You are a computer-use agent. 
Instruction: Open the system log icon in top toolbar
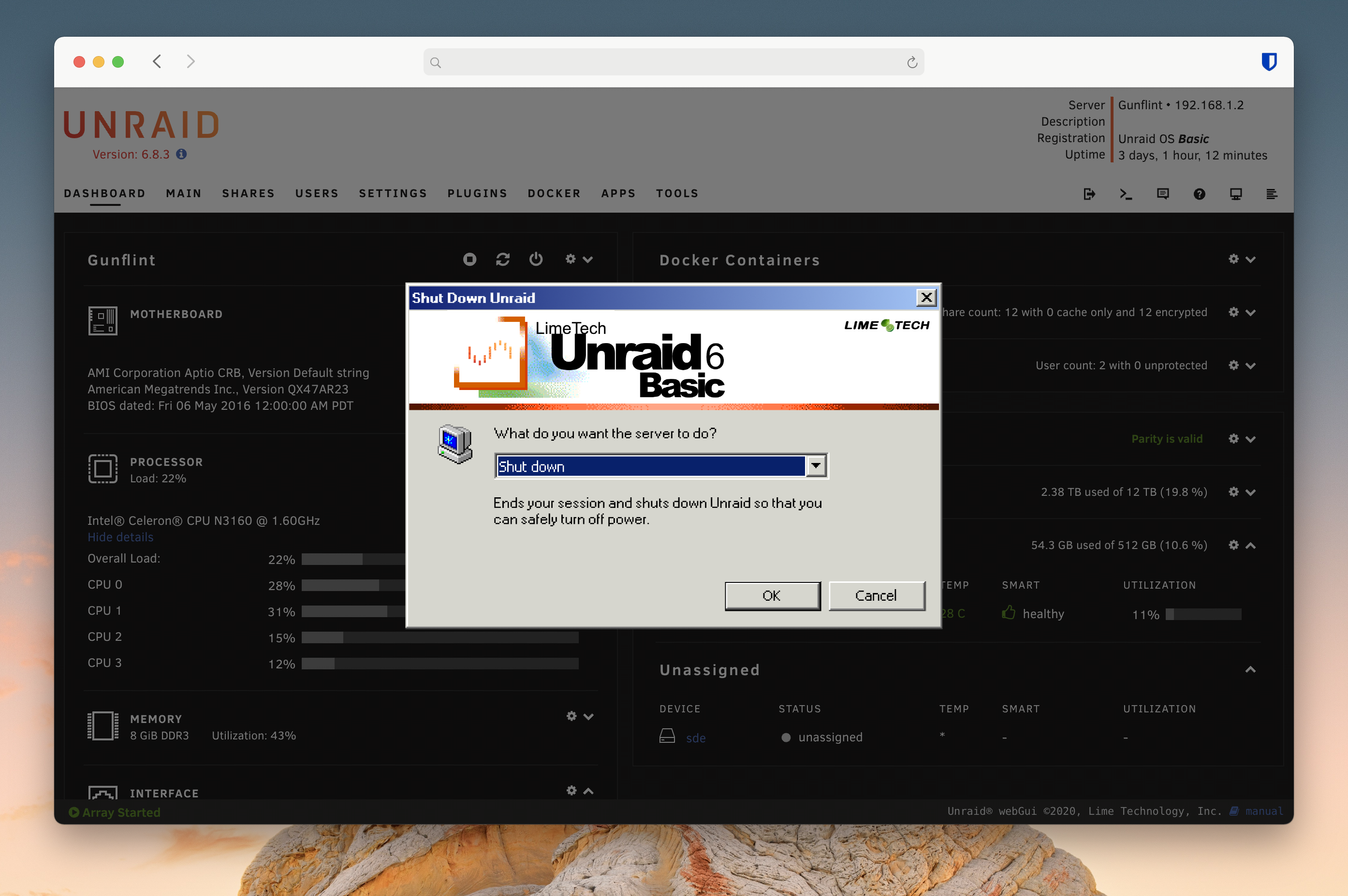1272,194
